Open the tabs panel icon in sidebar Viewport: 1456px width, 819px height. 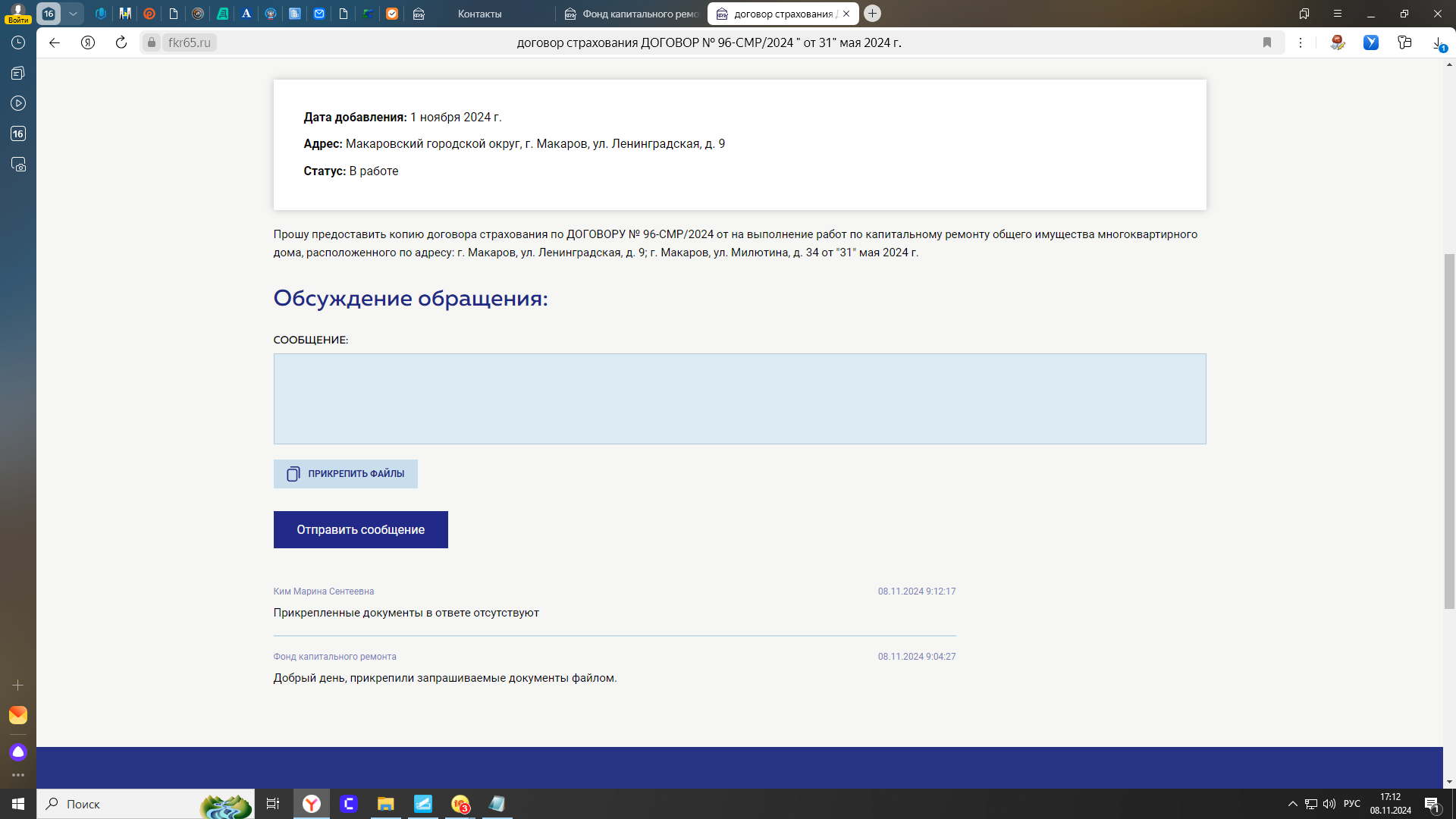click(x=18, y=73)
